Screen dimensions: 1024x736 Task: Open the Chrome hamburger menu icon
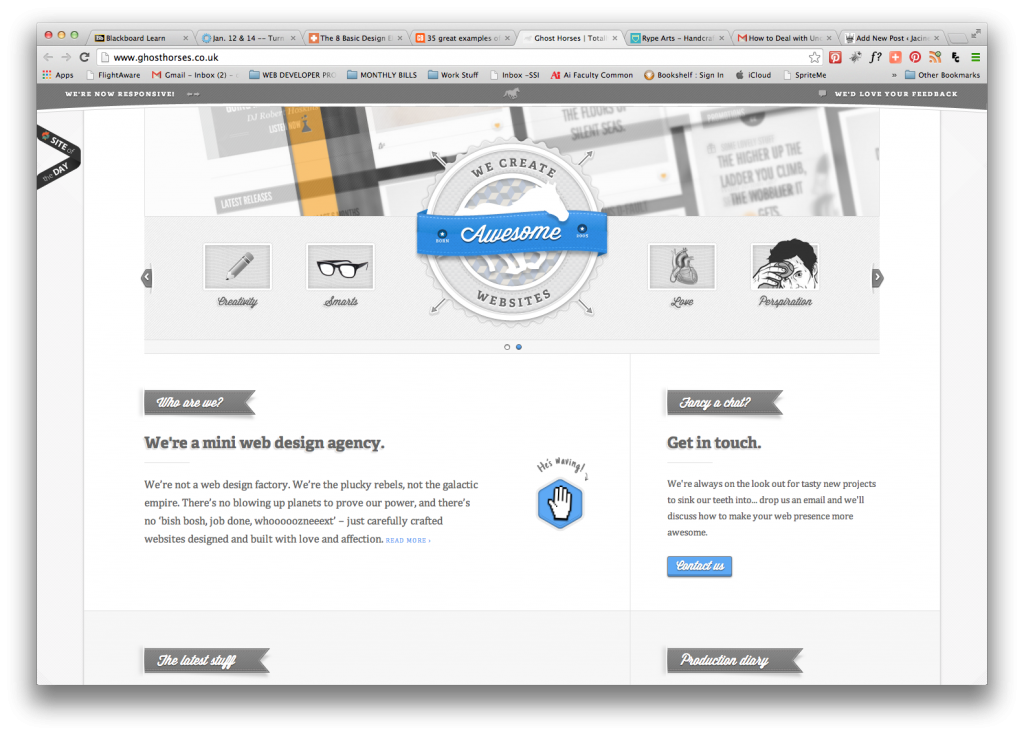[x=976, y=57]
